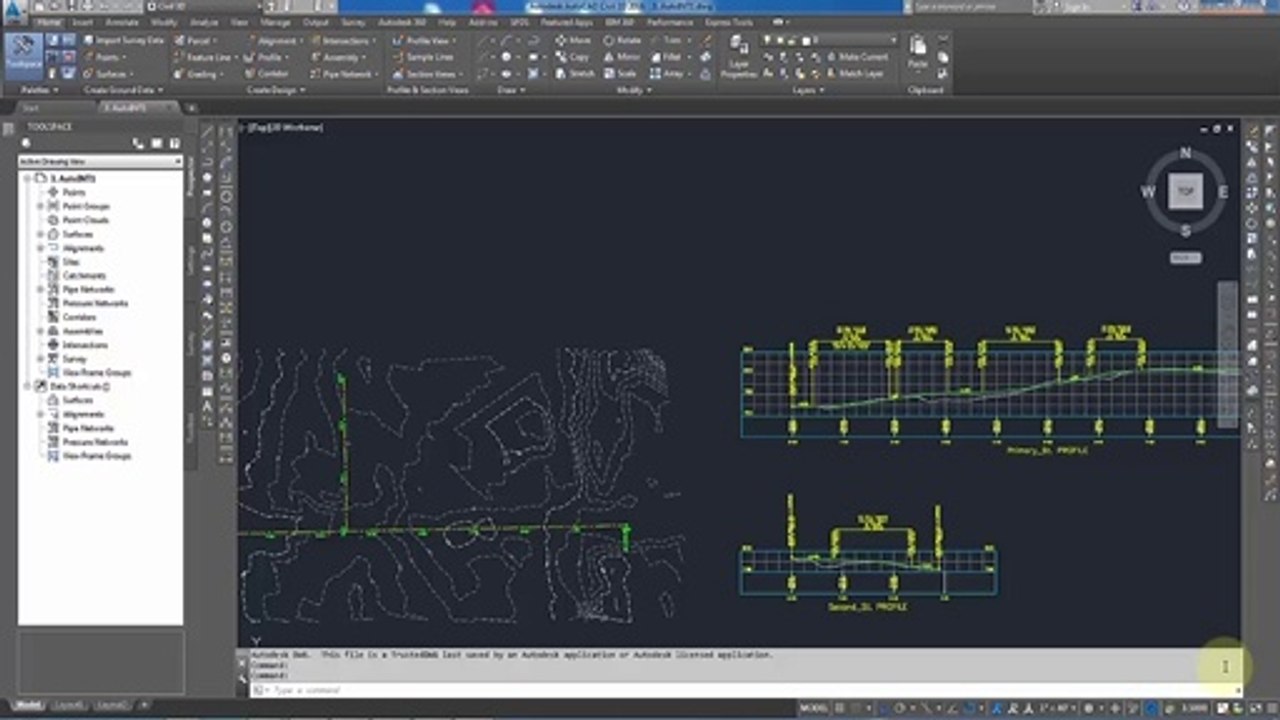The width and height of the screenshot is (1280, 720).
Task: Open the Palettes panel dropdown
Action: pyautogui.click(x=39, y=90)
